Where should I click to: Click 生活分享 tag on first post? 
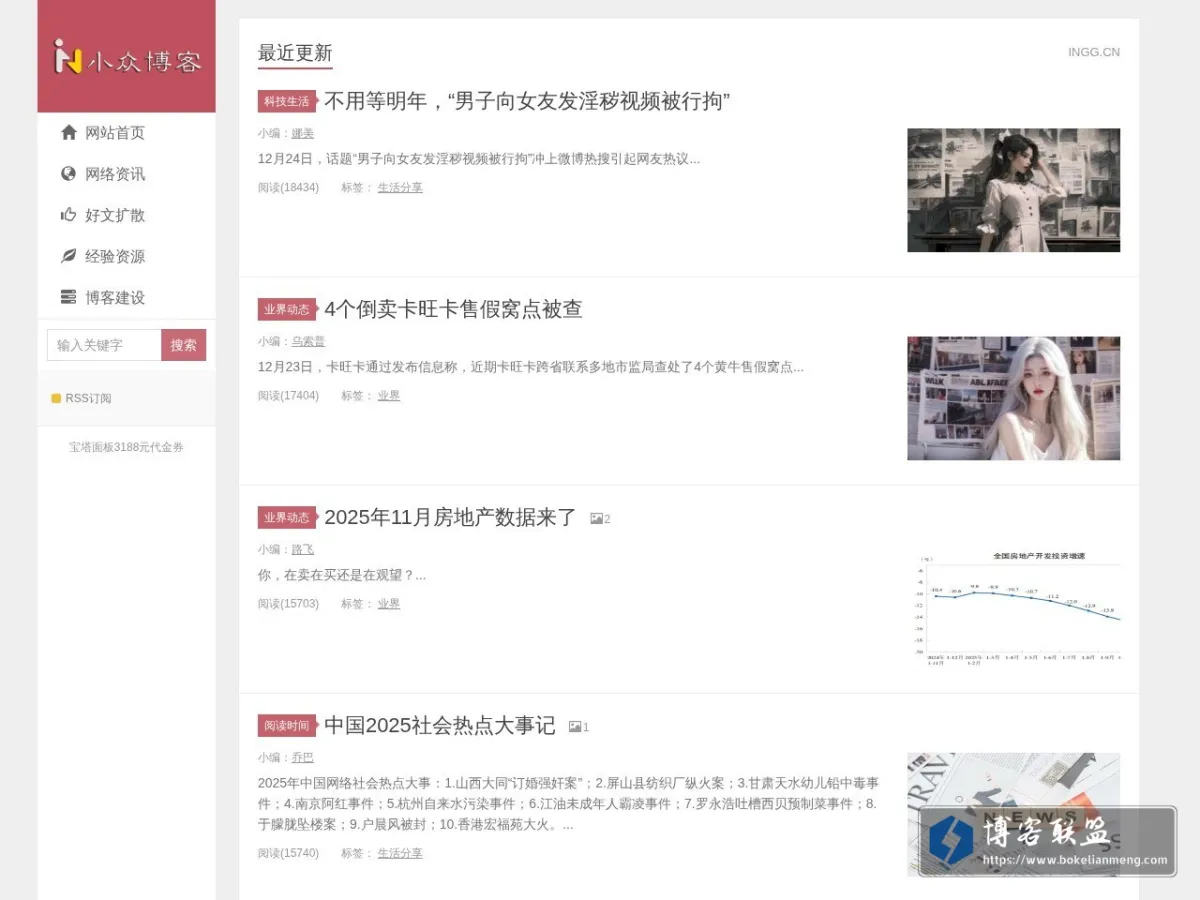[x=400, y=187]
